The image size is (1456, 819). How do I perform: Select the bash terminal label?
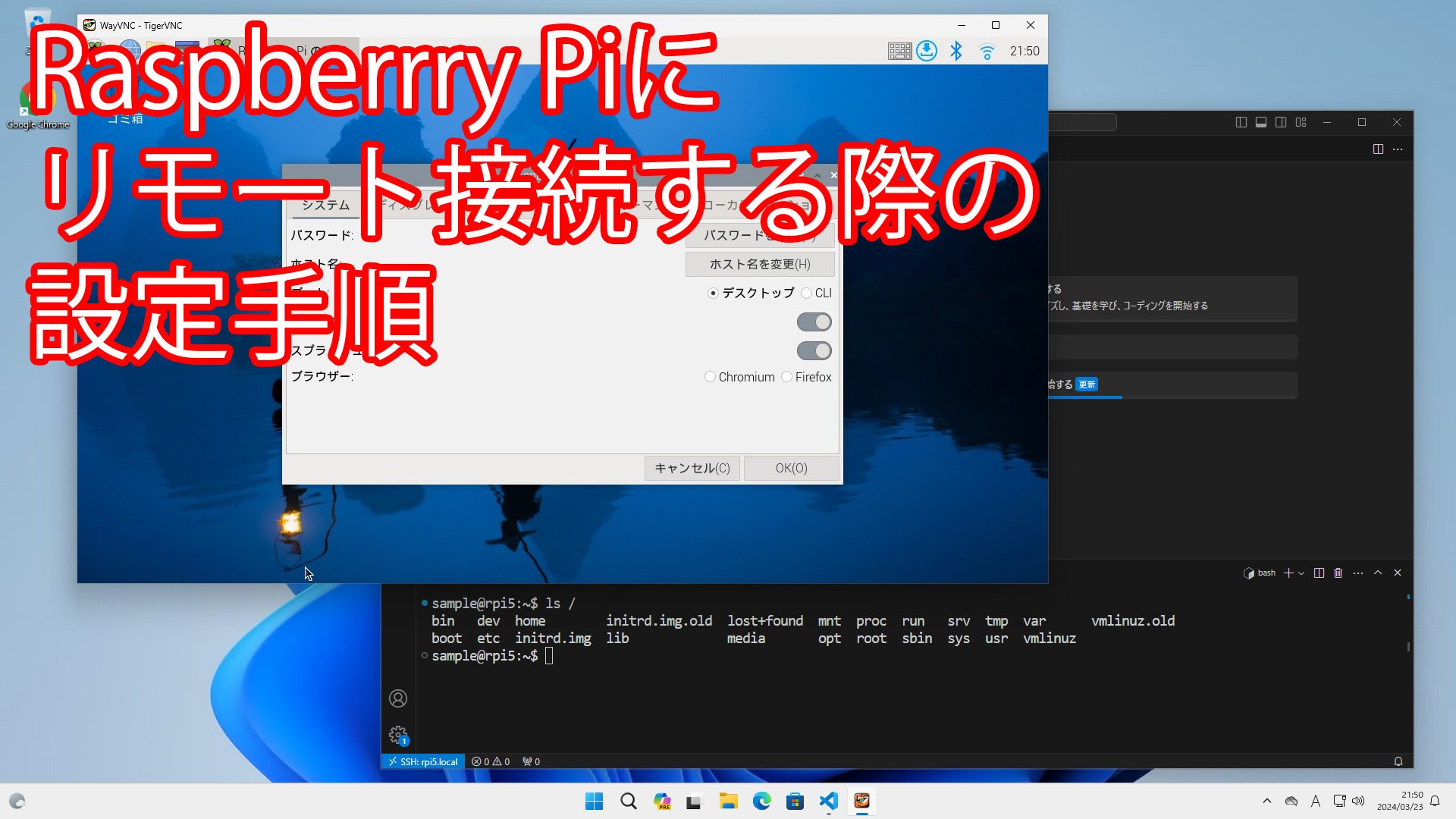[x=1260, y=573]
